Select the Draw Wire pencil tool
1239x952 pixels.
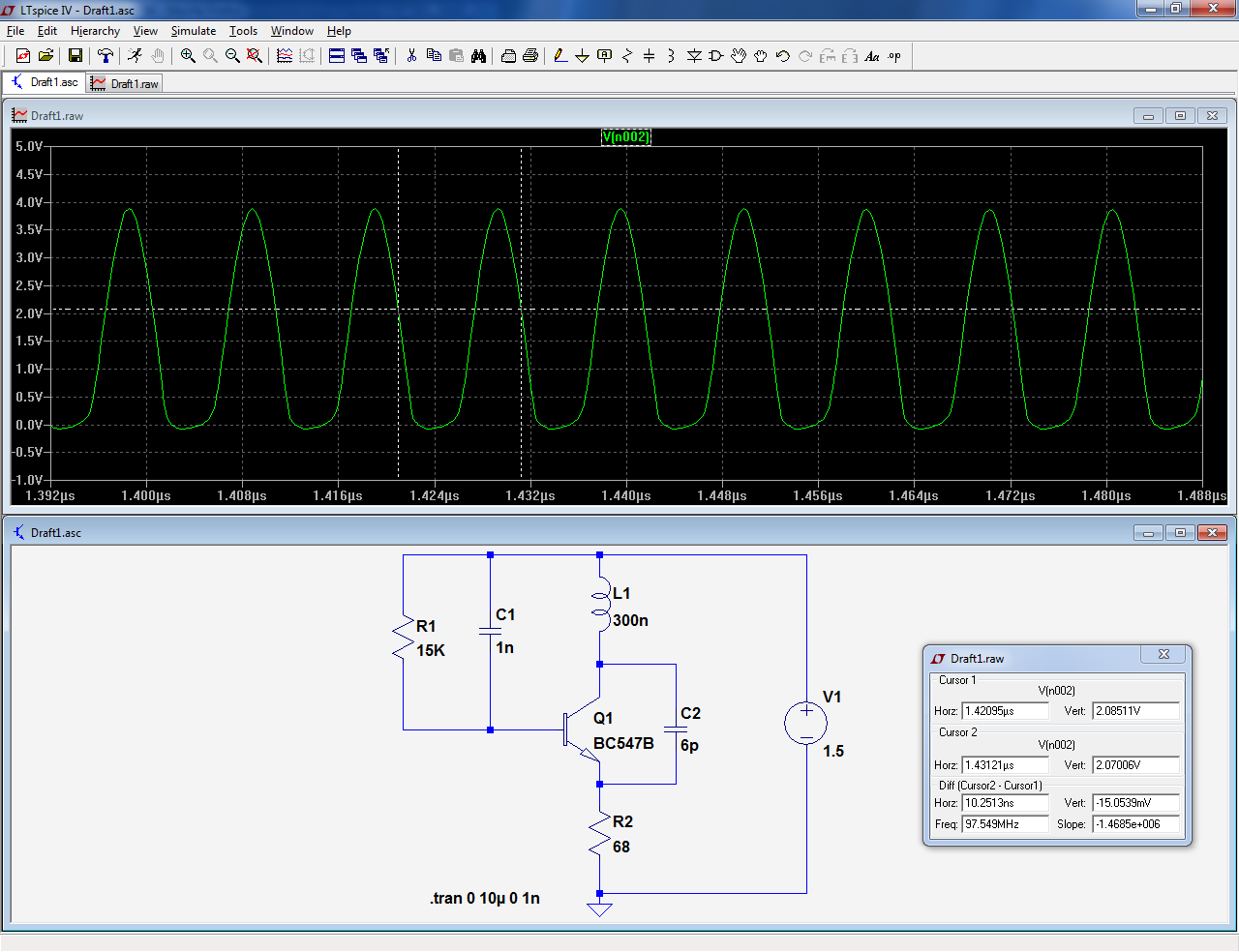point(560,56)
